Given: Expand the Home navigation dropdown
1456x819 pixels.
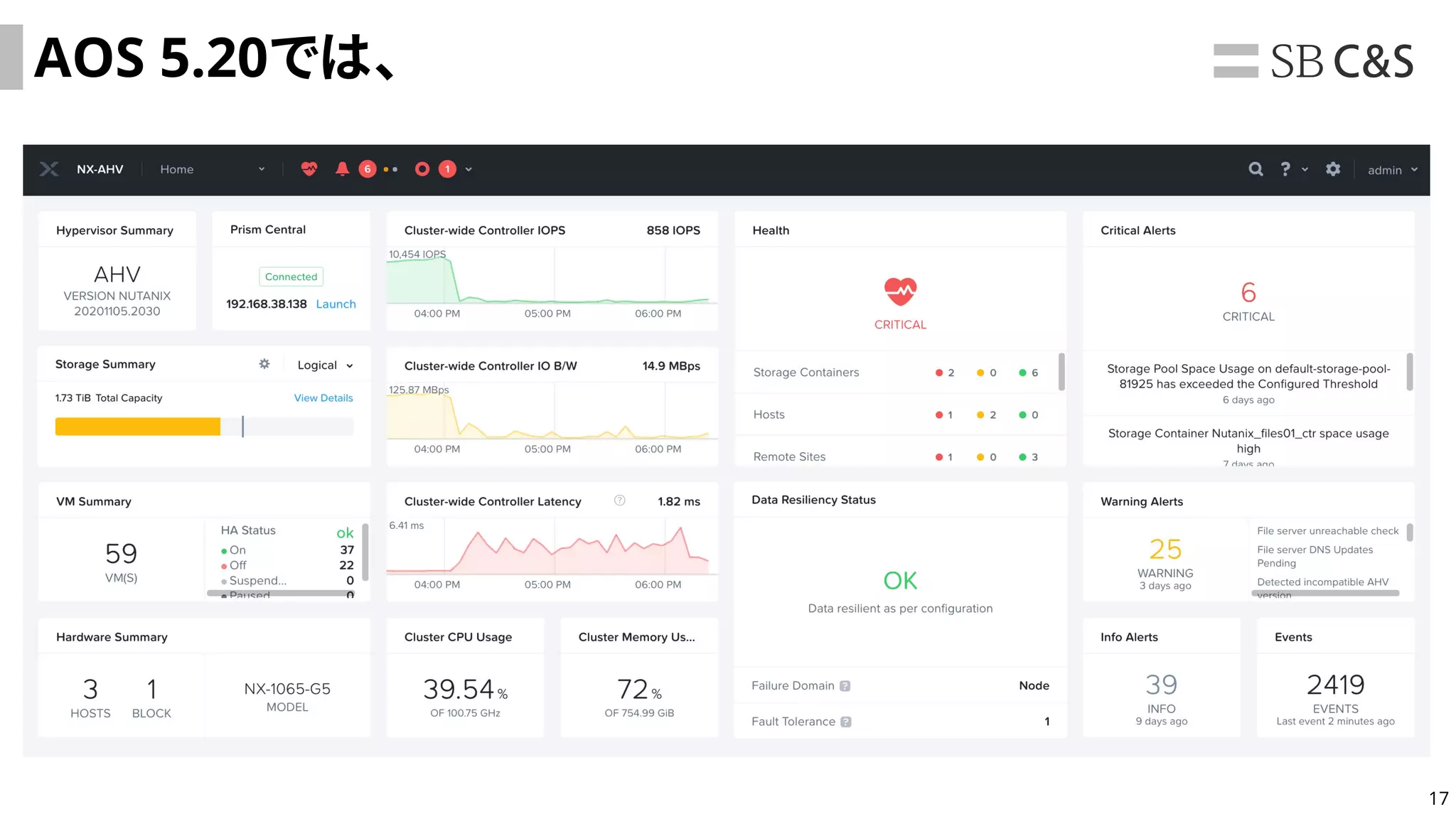Looking at the screenshot, I should click(262, 169).
